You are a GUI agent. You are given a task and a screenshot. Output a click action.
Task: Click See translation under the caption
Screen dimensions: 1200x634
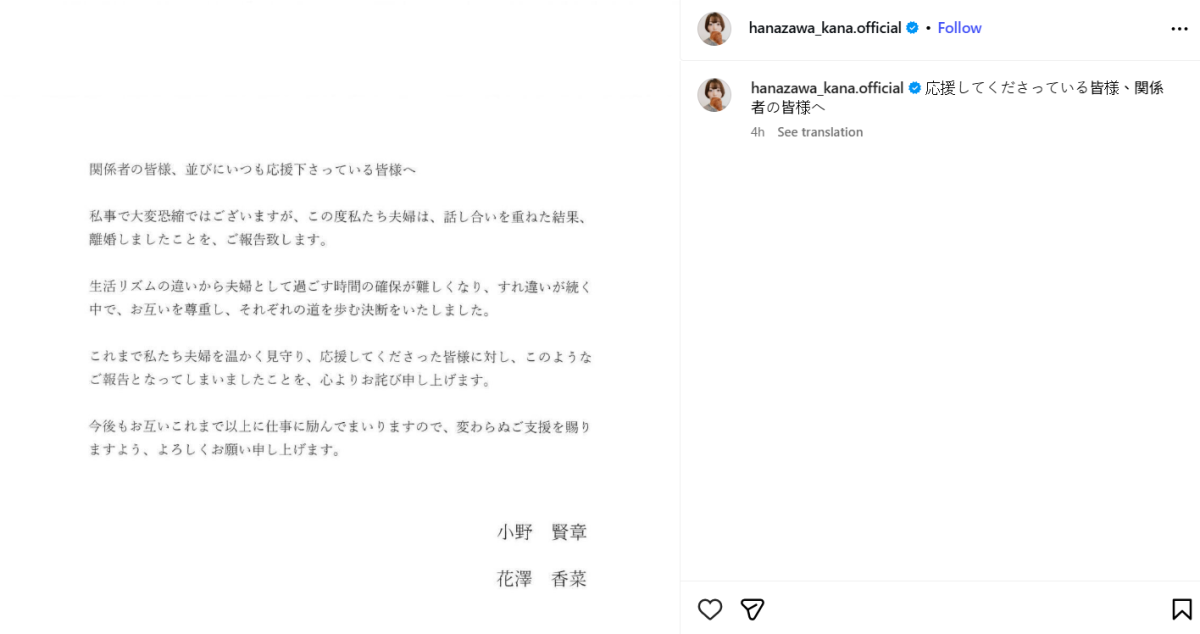tap(819, 132)
